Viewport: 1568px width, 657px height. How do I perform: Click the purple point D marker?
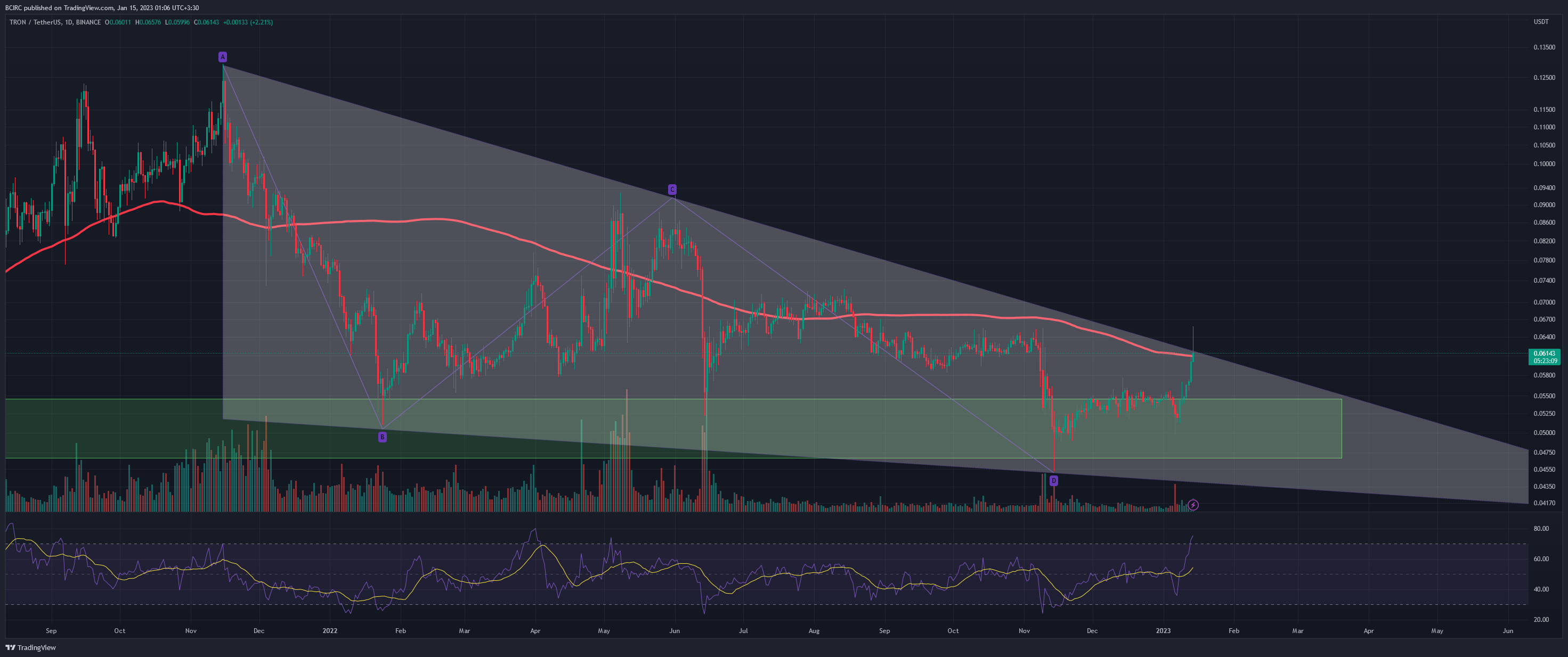[x=1054, y=481]
